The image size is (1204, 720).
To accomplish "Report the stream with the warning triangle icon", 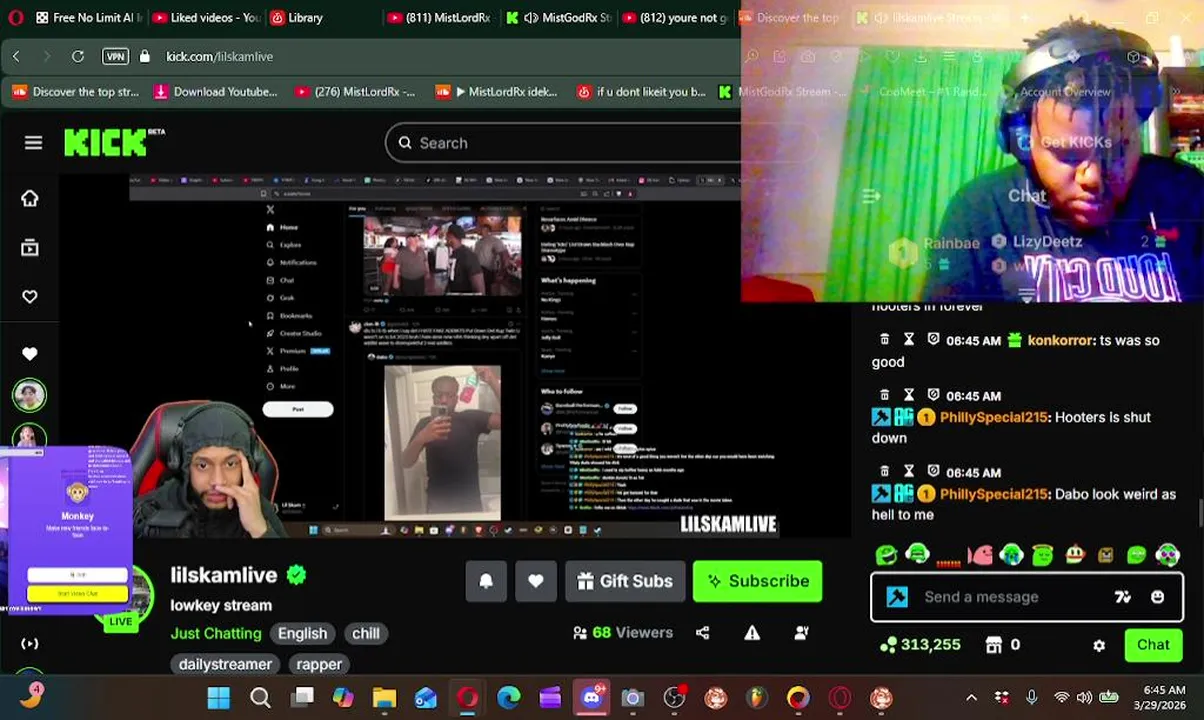I will tap(752, 632).
